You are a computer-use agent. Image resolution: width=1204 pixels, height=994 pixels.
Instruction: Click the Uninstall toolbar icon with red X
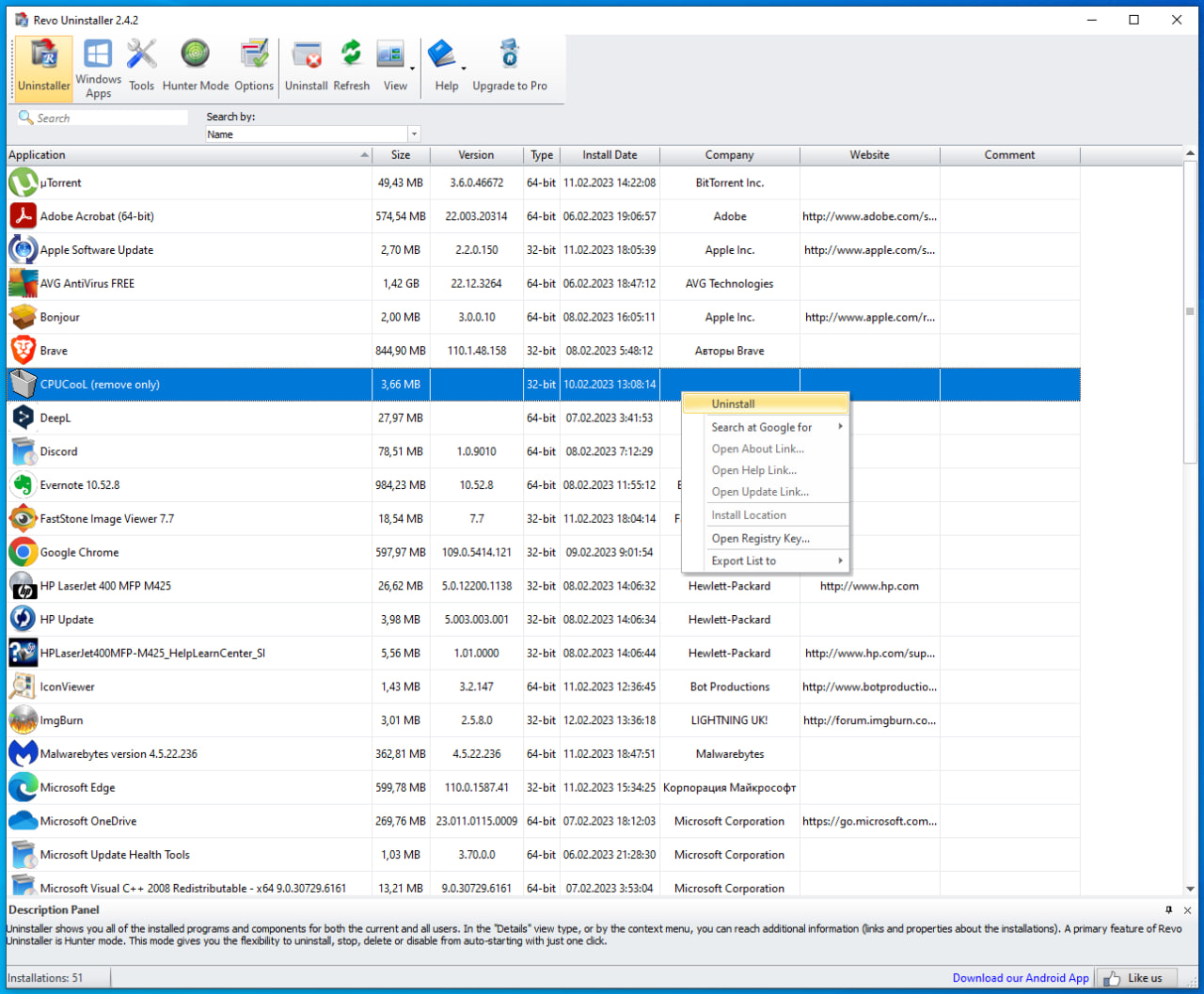point(307,66)
